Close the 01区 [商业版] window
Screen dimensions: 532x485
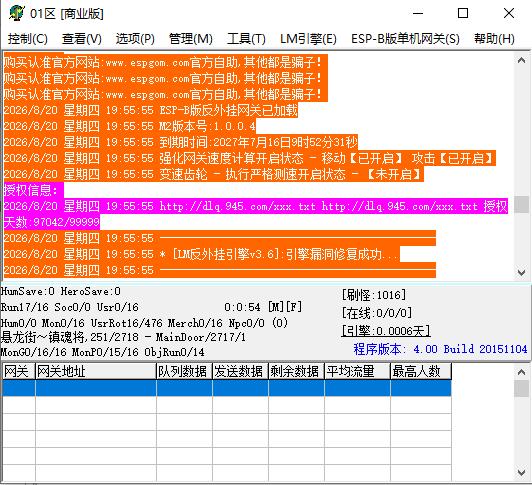click(x=509, y=14)
